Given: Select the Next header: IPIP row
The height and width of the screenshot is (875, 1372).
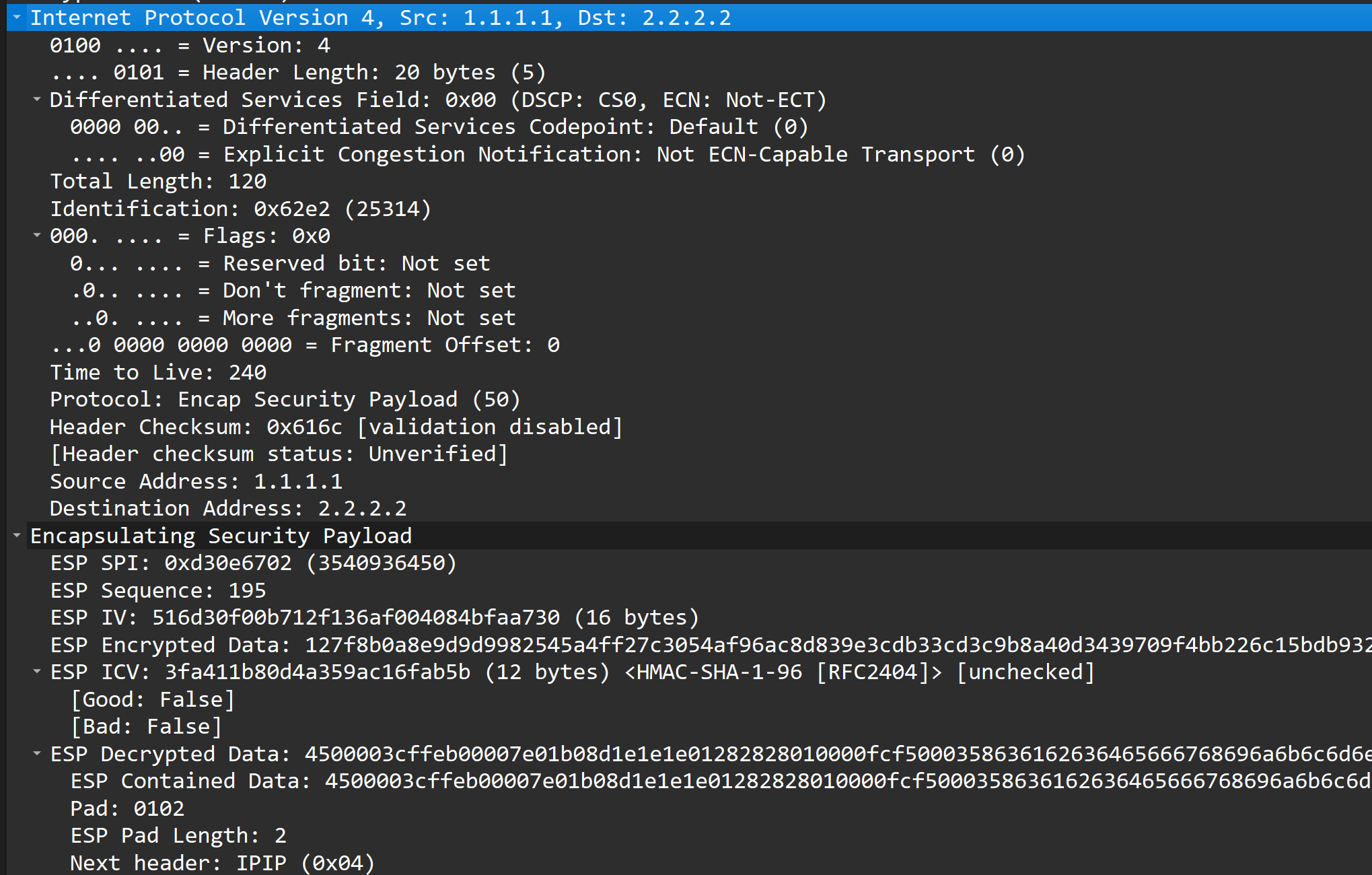Looking at the screenshot, I should [x=222, y=863].
